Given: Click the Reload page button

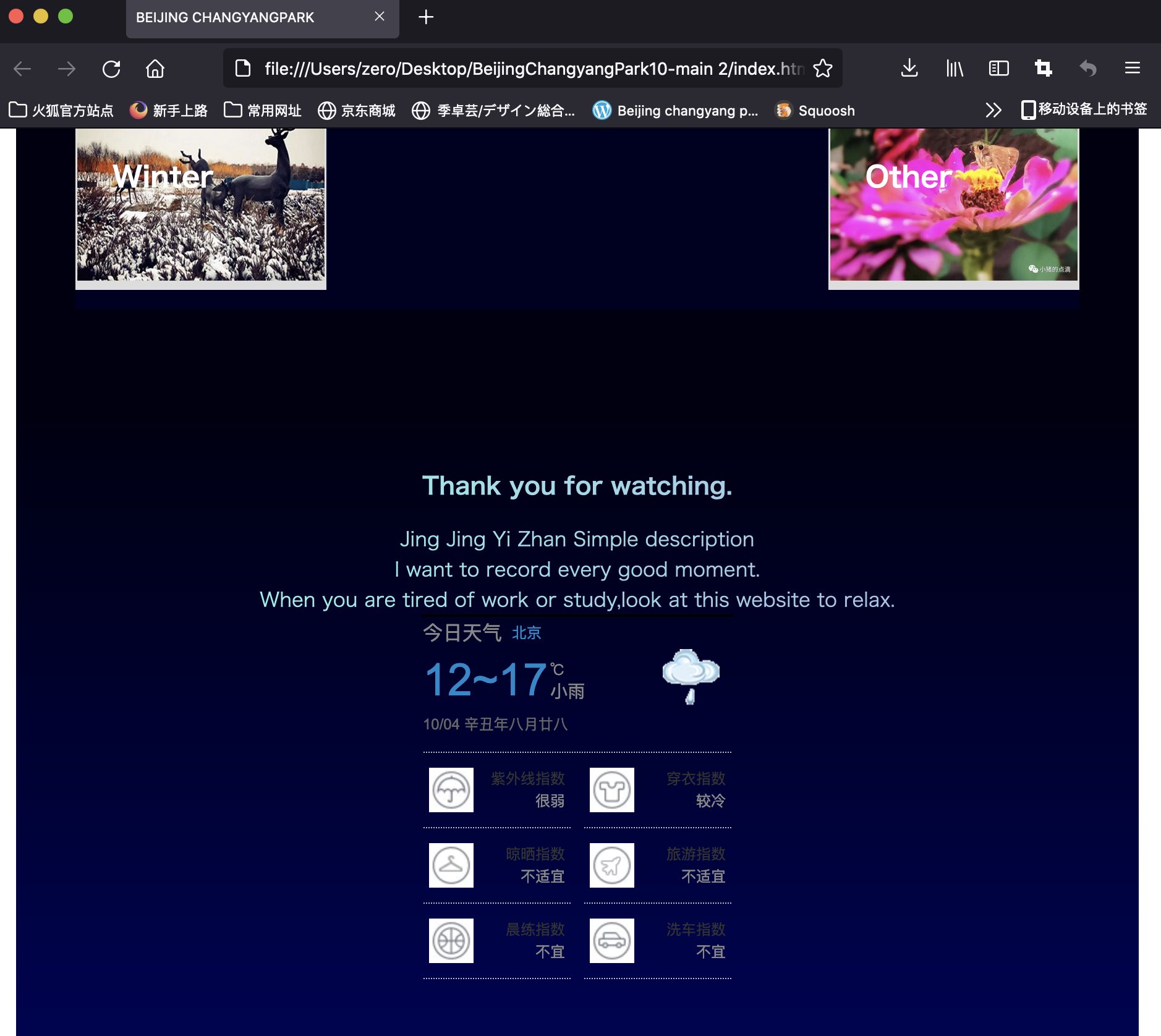Looking at the screenshot, I should pyautogui.click(x=111, y=69).
